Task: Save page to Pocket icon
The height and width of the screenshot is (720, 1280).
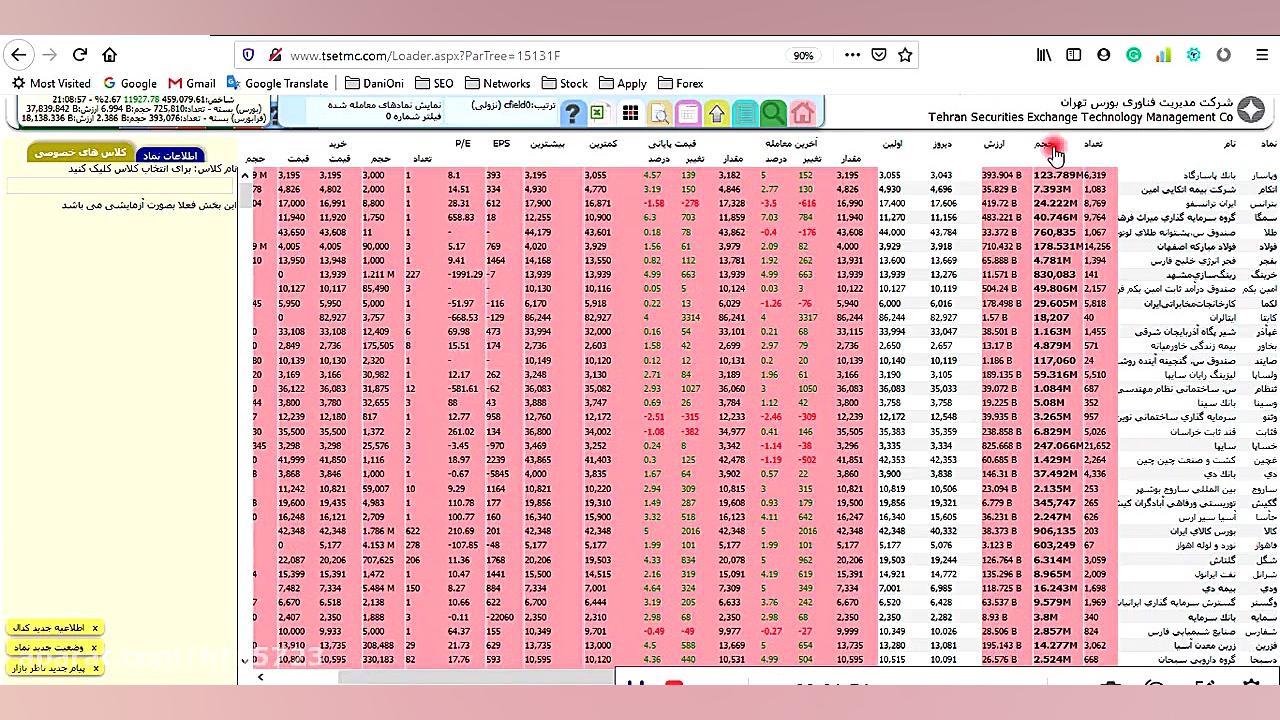Action: 879,55
